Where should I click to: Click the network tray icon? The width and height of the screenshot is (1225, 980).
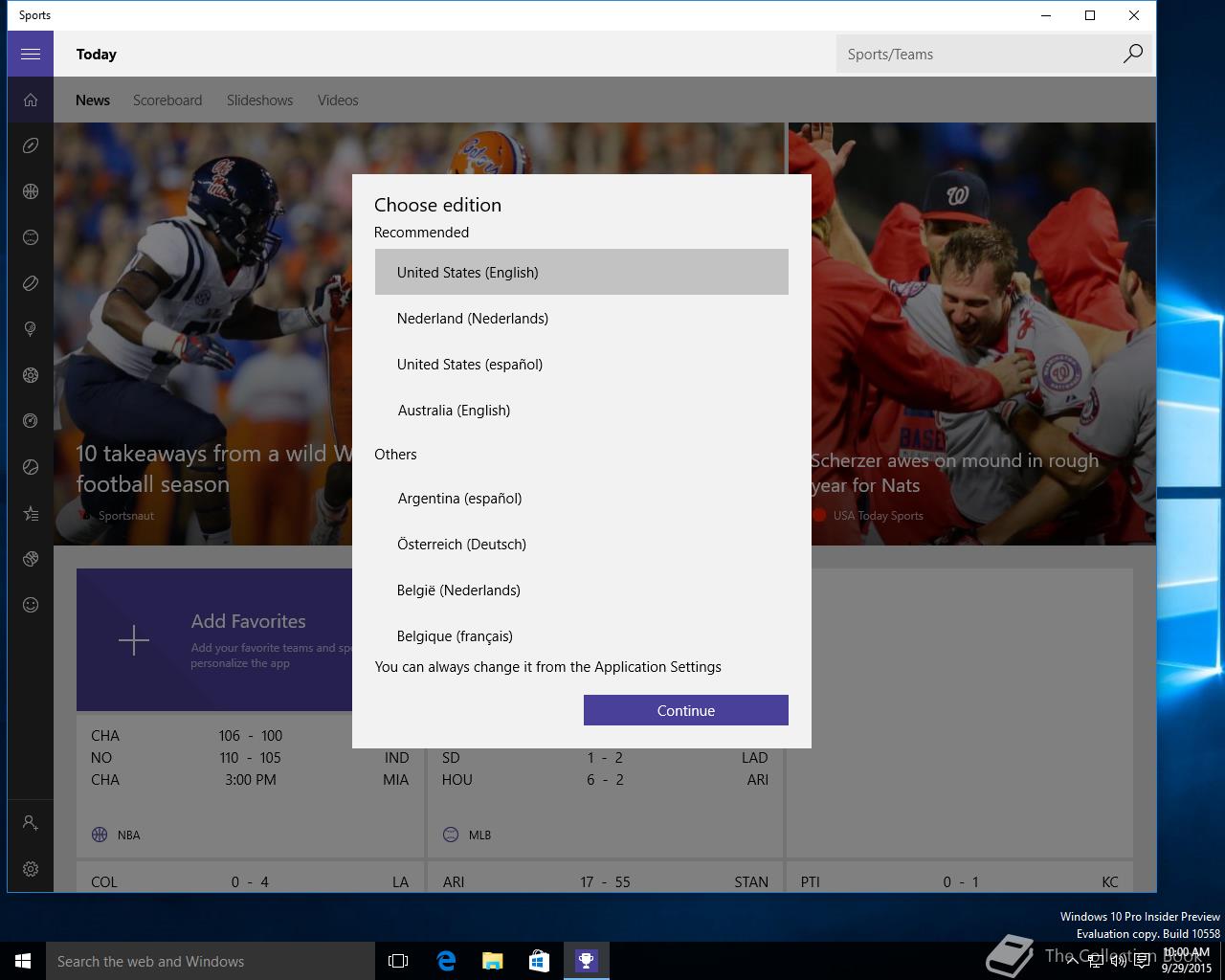click(1096, 961)
